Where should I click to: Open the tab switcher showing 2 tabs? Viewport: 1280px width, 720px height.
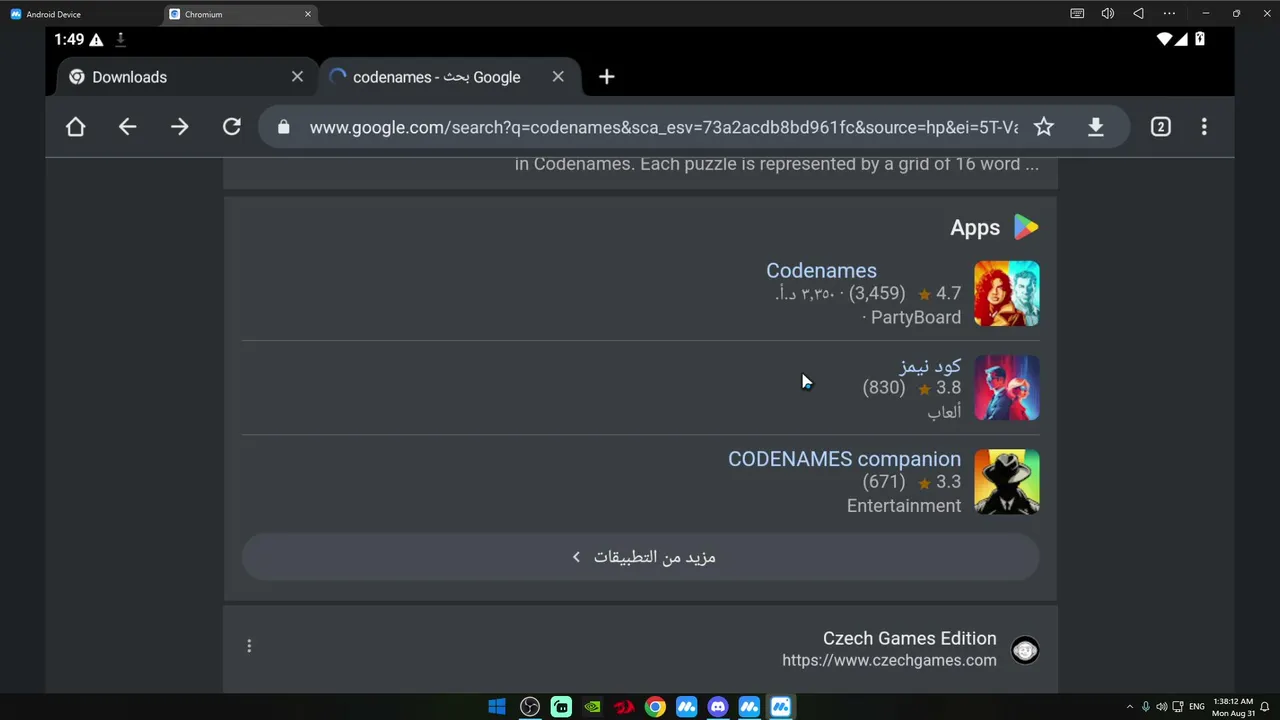tap(1160, 127)
